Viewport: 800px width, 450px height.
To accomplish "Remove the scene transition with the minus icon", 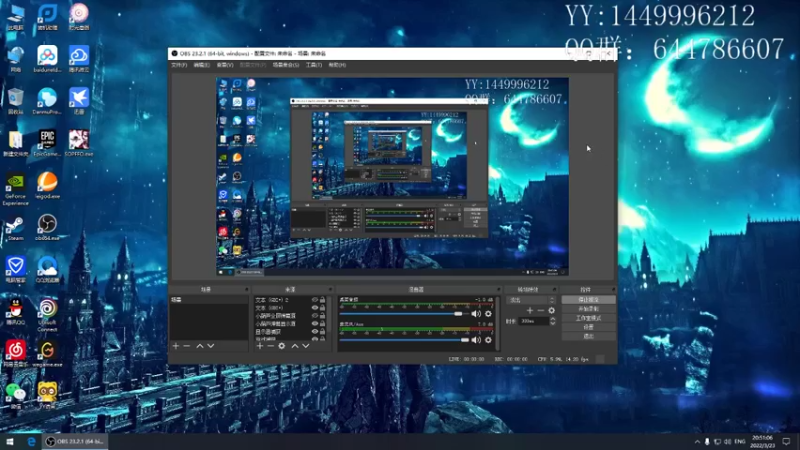I will point(541,310).
